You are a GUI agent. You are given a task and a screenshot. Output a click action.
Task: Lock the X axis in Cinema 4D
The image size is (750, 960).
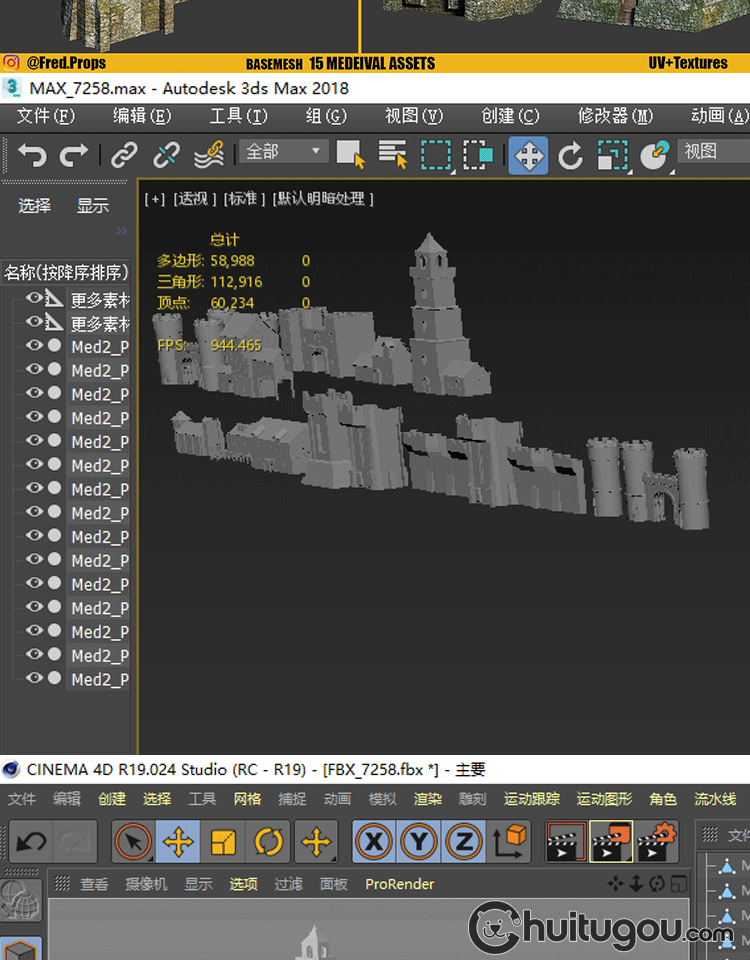click(x=373, y=842)
